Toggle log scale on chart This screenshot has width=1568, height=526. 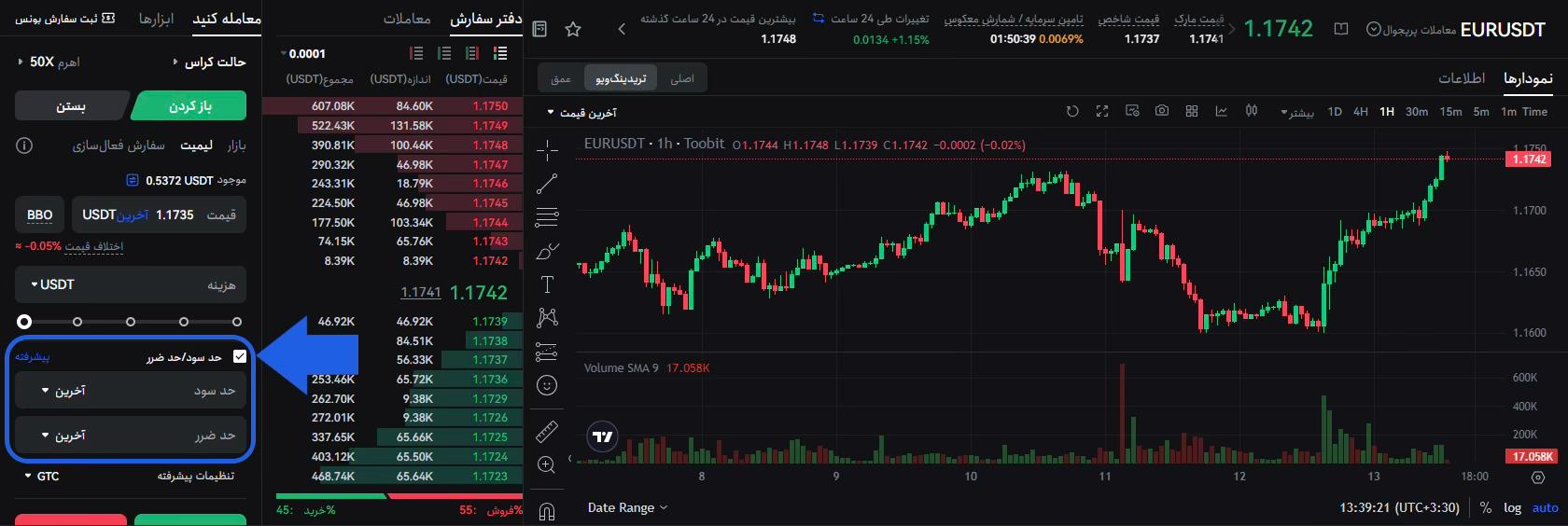tap(1512, 507)
